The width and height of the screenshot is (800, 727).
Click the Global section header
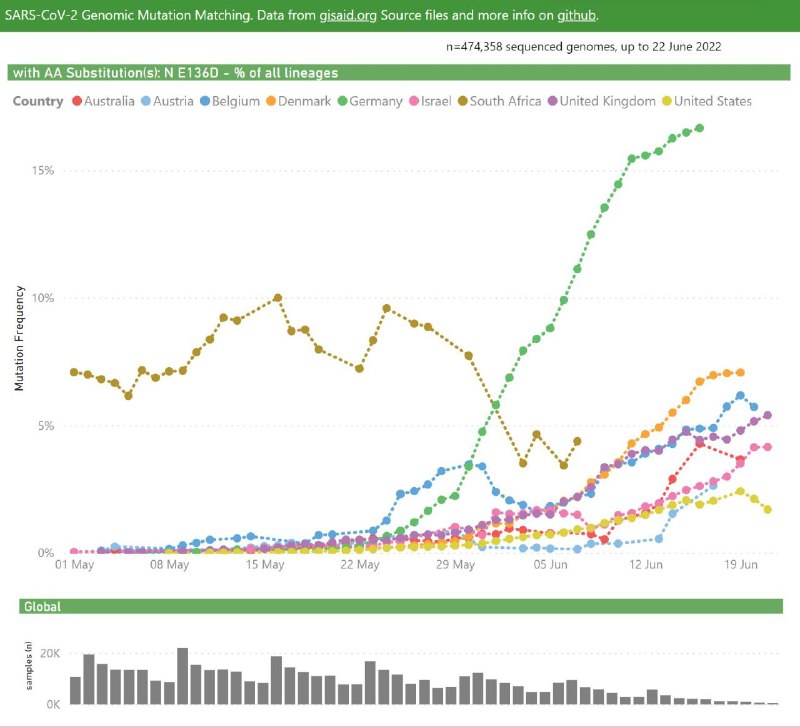point(42,607)
